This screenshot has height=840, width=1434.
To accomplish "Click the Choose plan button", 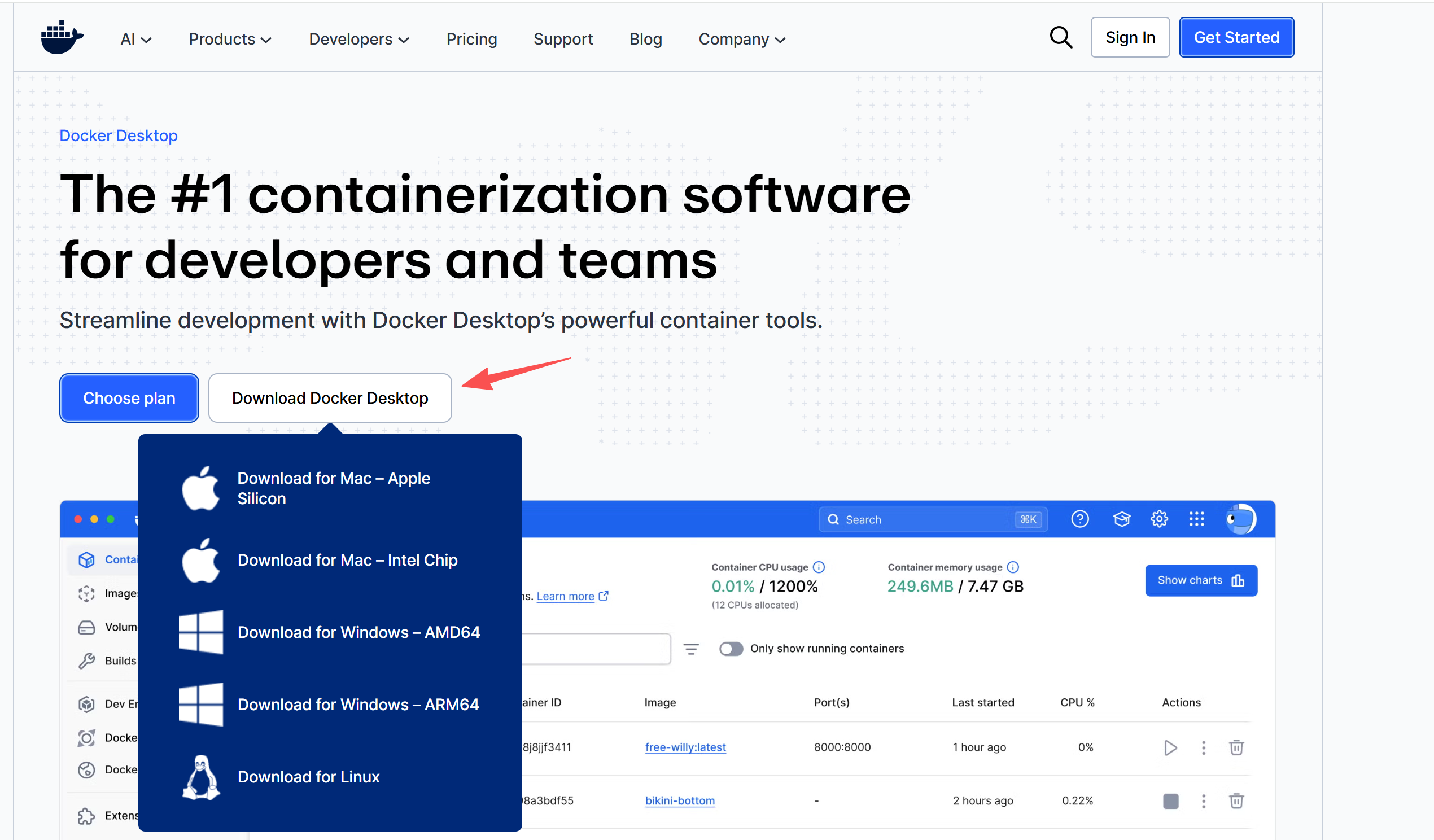I will pyautogui.click(x=129, y=398).
